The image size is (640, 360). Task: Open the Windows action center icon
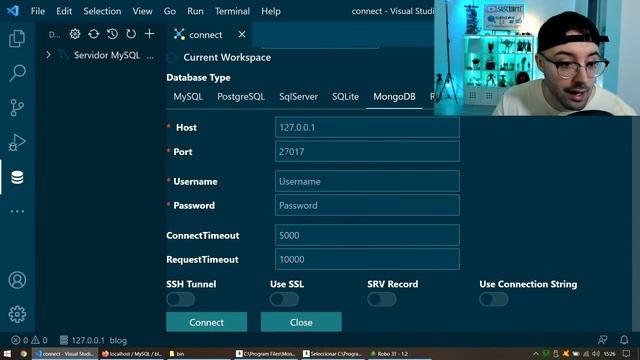click(626, 353)
